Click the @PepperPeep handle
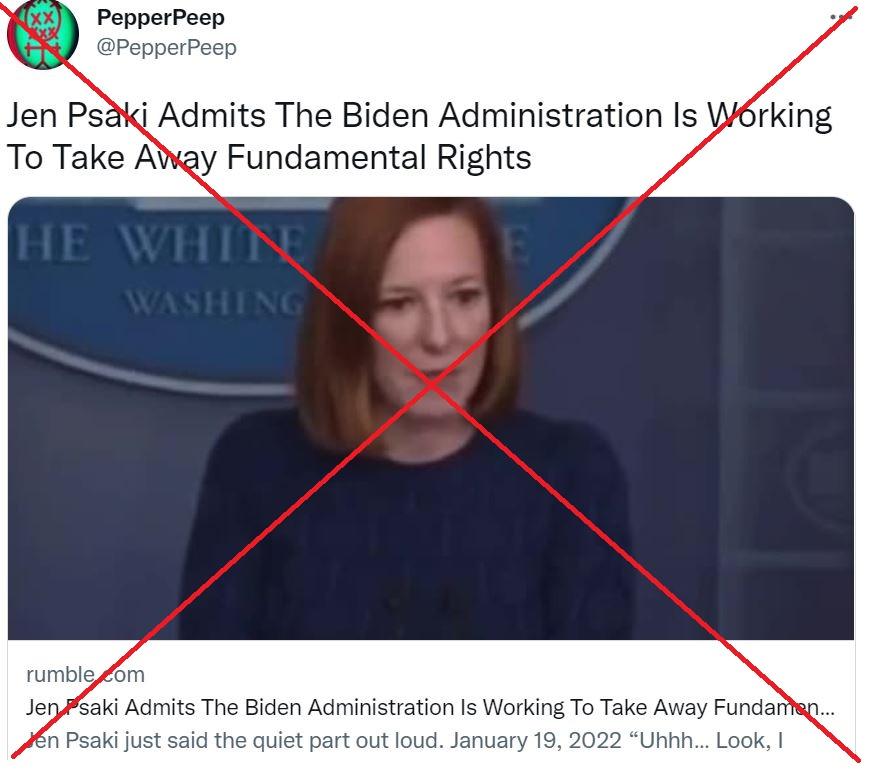This screenshot has height=782, width=870. pyautogui.click(x=166, y=48)
